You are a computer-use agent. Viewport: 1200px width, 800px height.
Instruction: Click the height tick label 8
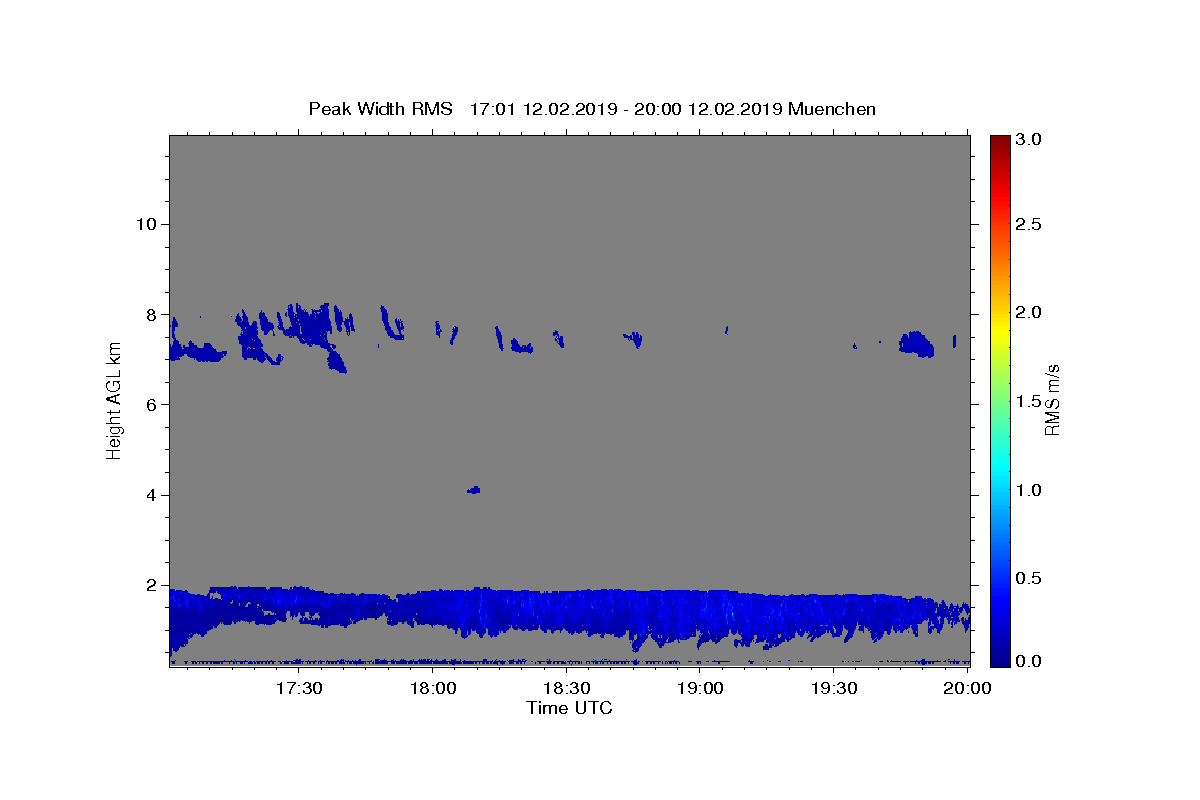149,314
